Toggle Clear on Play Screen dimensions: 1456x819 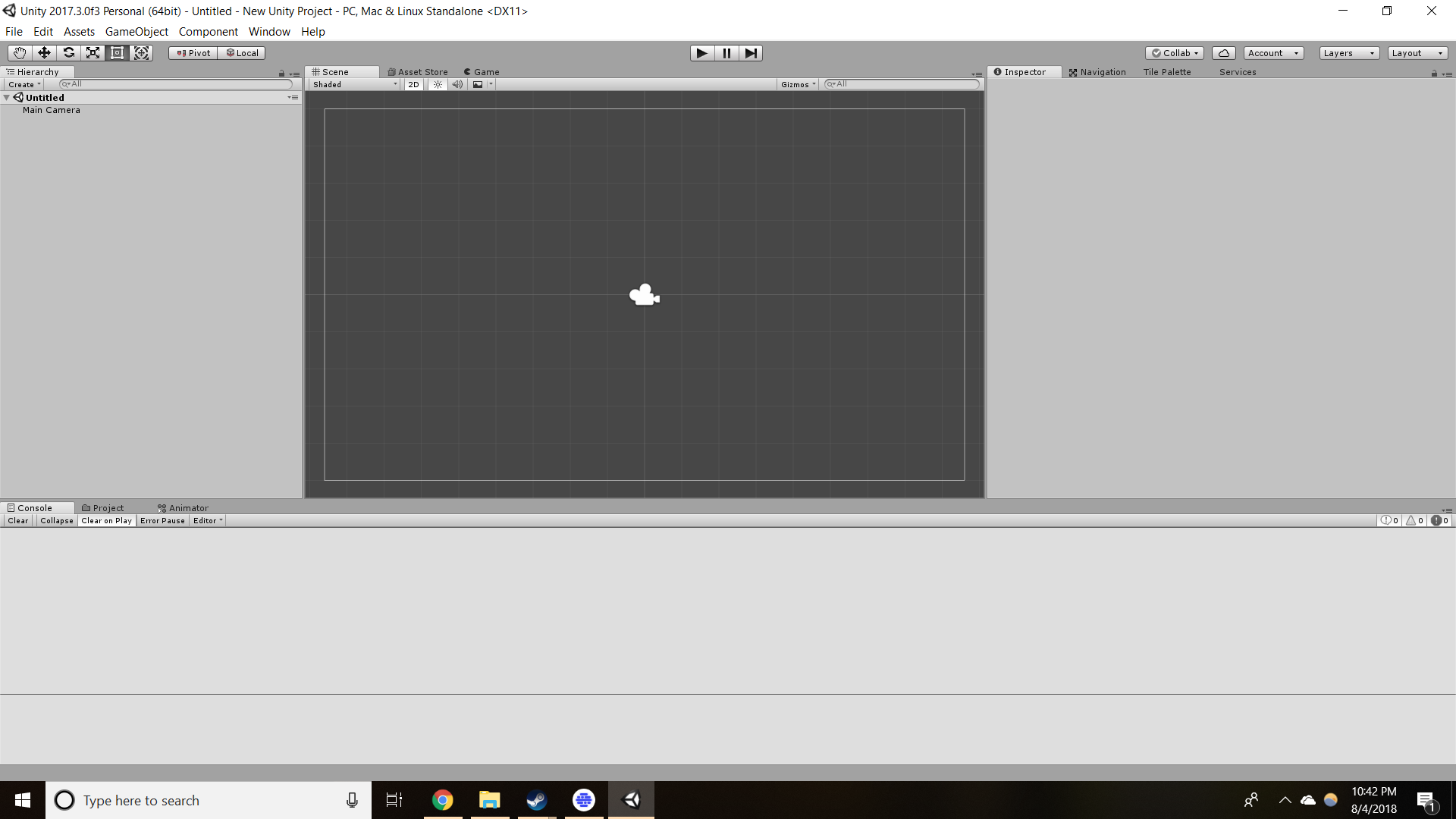tap(106, 521)
